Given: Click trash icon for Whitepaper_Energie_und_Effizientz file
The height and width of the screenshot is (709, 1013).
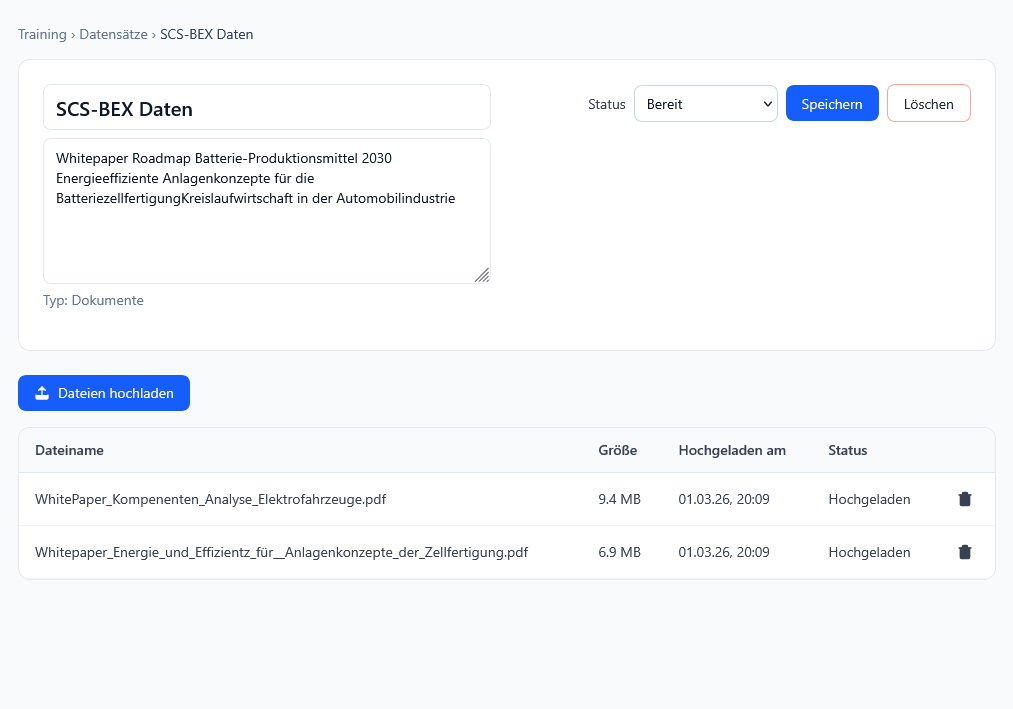Looking at the screenshot, I should (964, 552).
